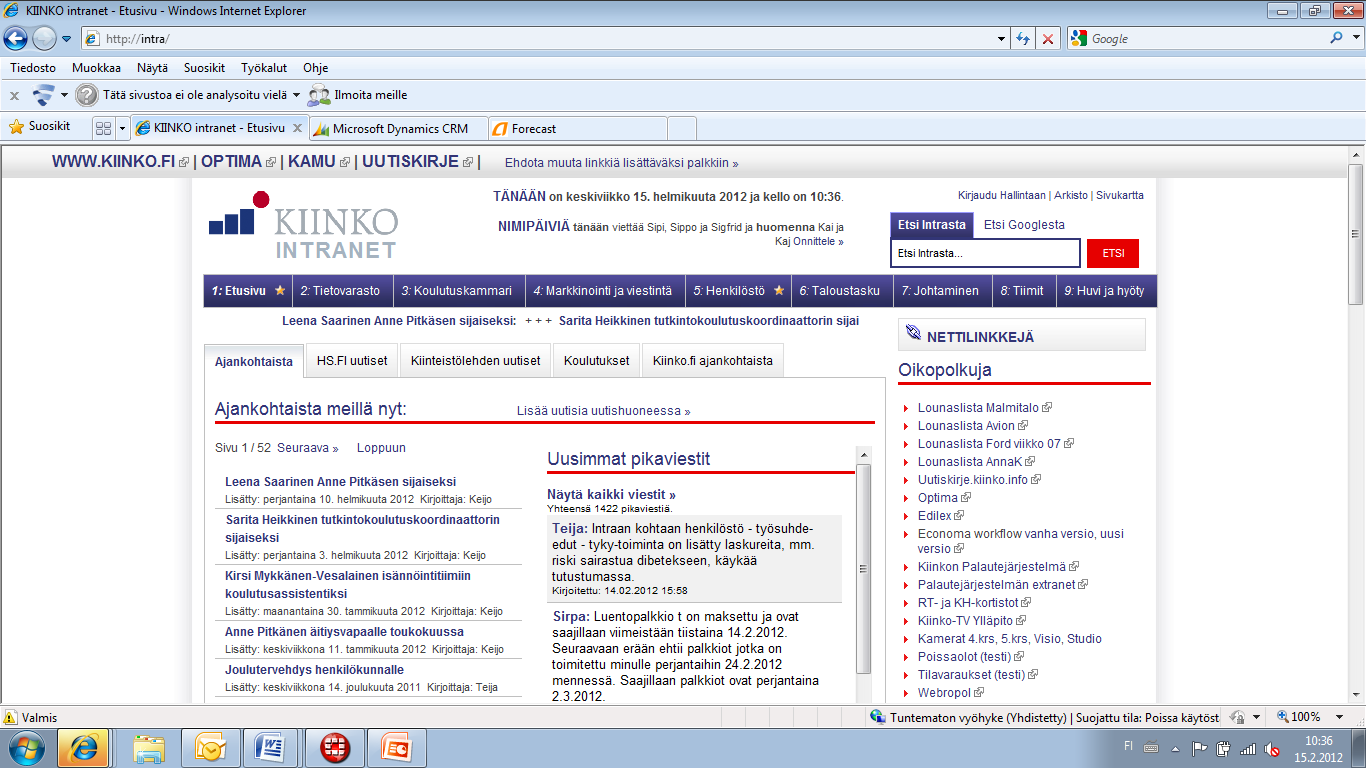Open 9: Huvi ja hyöty navigation item
Image resolution: width=1366 pixels, height=768 pixels.
[1104, 291]
